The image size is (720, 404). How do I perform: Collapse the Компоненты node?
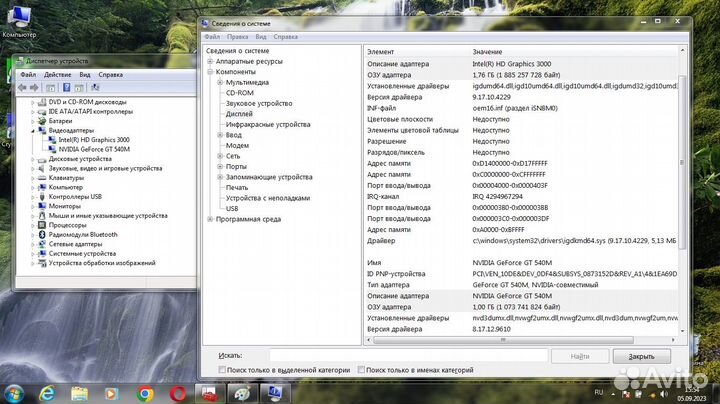210,72
